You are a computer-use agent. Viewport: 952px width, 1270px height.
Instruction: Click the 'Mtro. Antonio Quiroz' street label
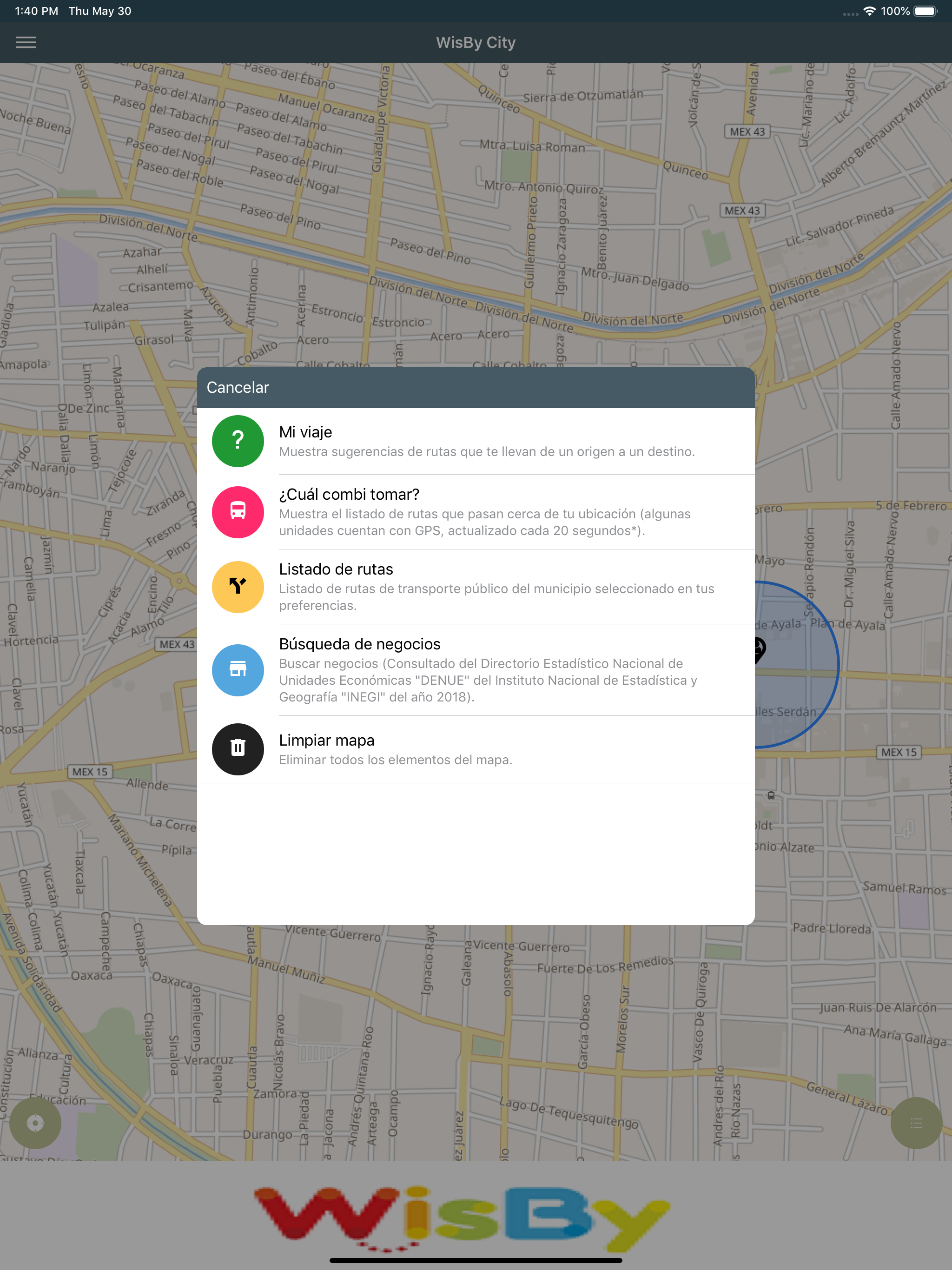pyautogui.click(x=544, y=187)
